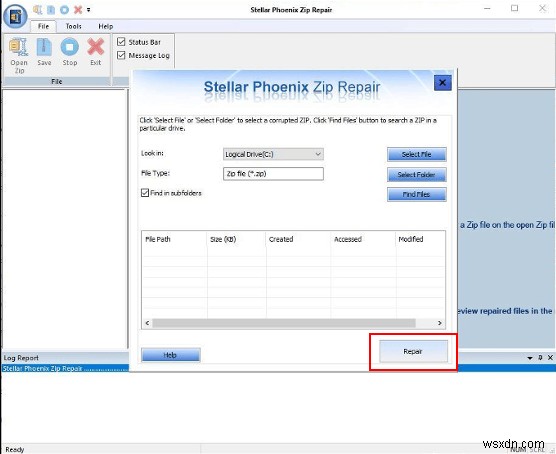The image size is (556, 454).
Task: Click the Open Zip icon in ribbon
Action: (19, 56)
